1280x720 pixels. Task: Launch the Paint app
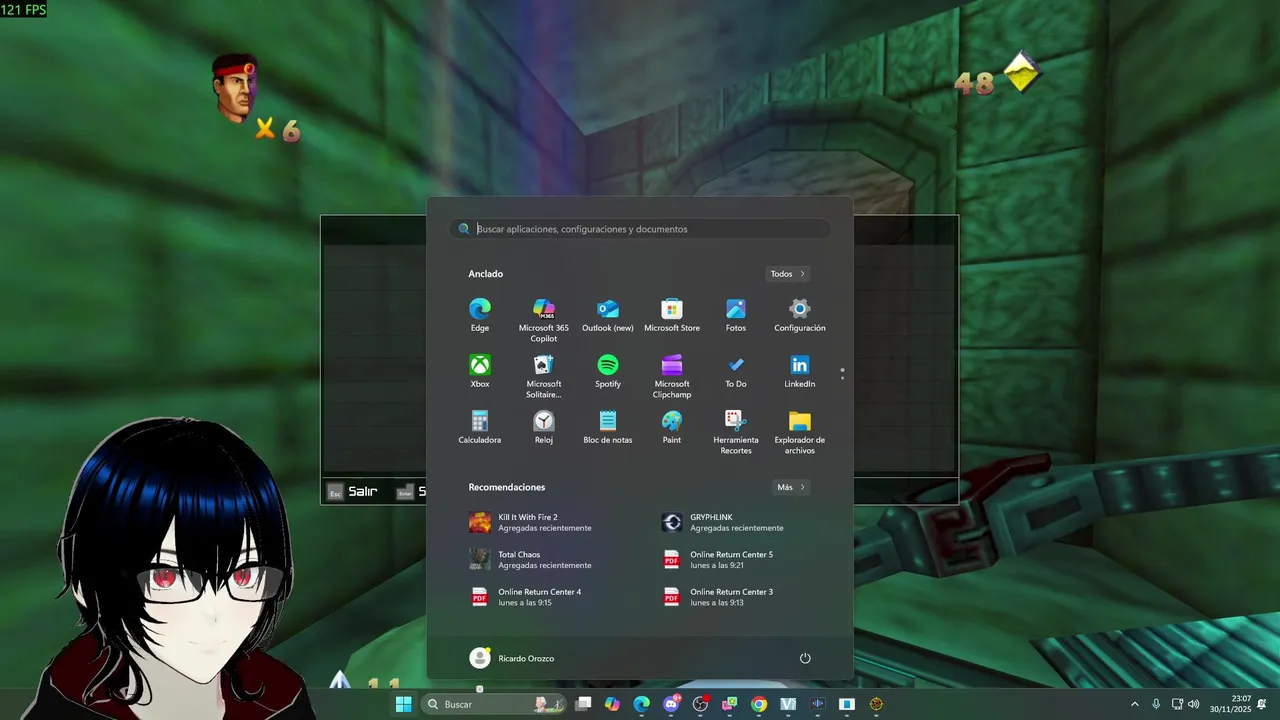(x=672, y=427)
